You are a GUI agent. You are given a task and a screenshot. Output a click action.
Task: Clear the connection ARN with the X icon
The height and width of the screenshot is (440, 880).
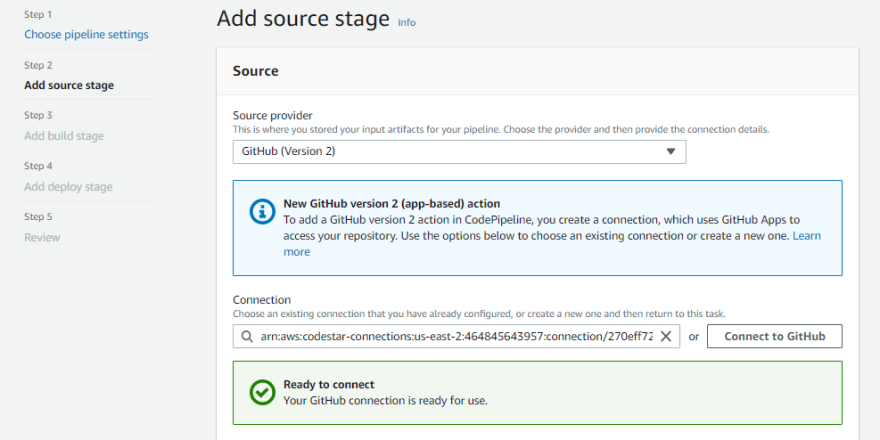pos(666,336)
